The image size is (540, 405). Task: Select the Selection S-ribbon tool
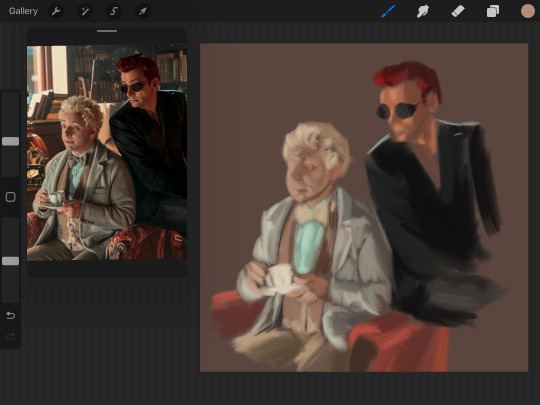pos(114,11)
